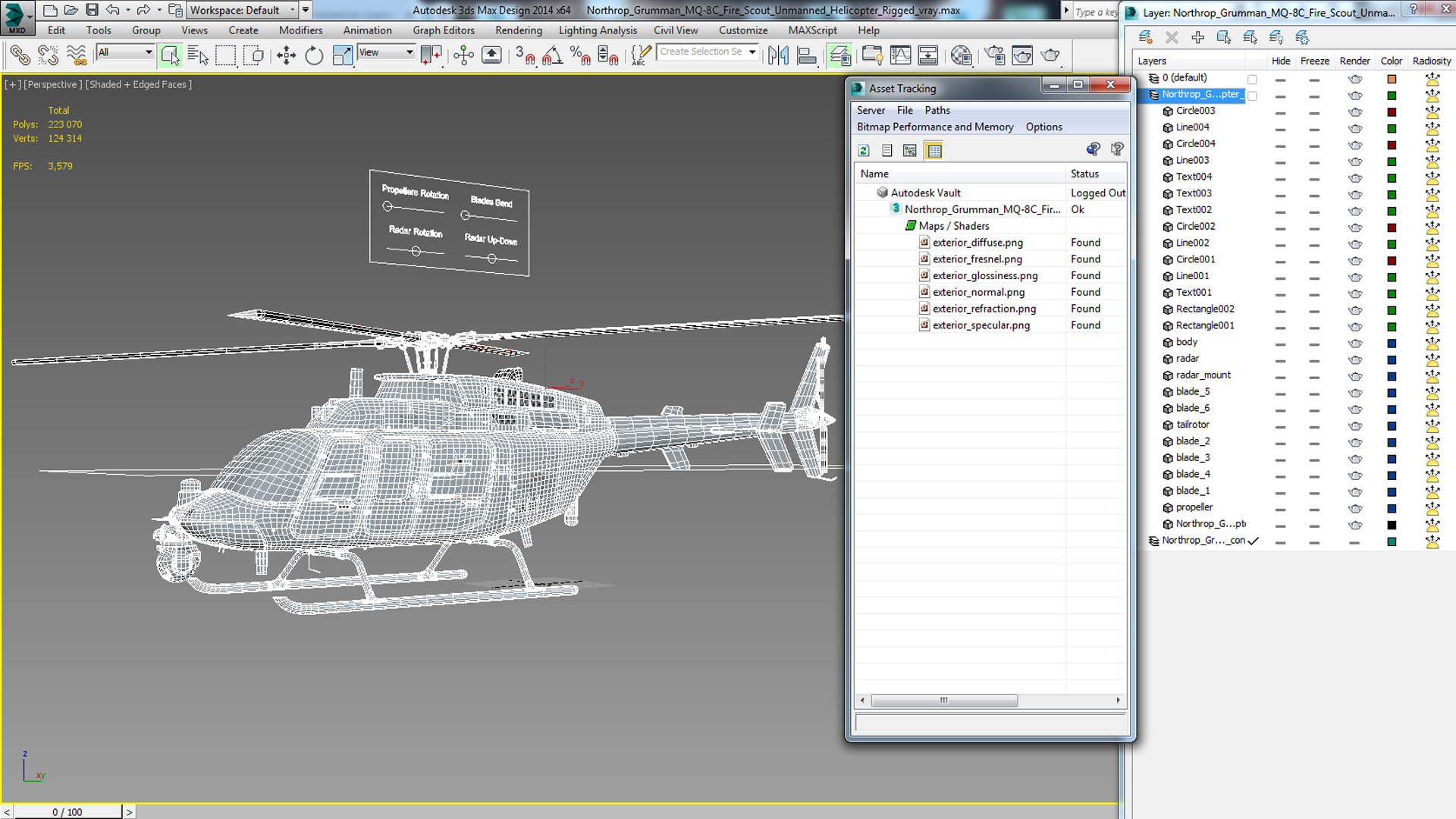
Task: Open Rendered Frame Window
Action: (1022, 55)
